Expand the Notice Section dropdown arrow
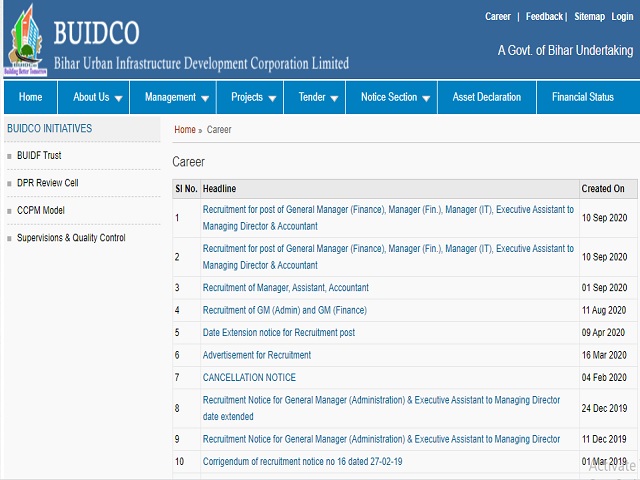The width and height of the screenshot is (640, 480). point(426,98)
